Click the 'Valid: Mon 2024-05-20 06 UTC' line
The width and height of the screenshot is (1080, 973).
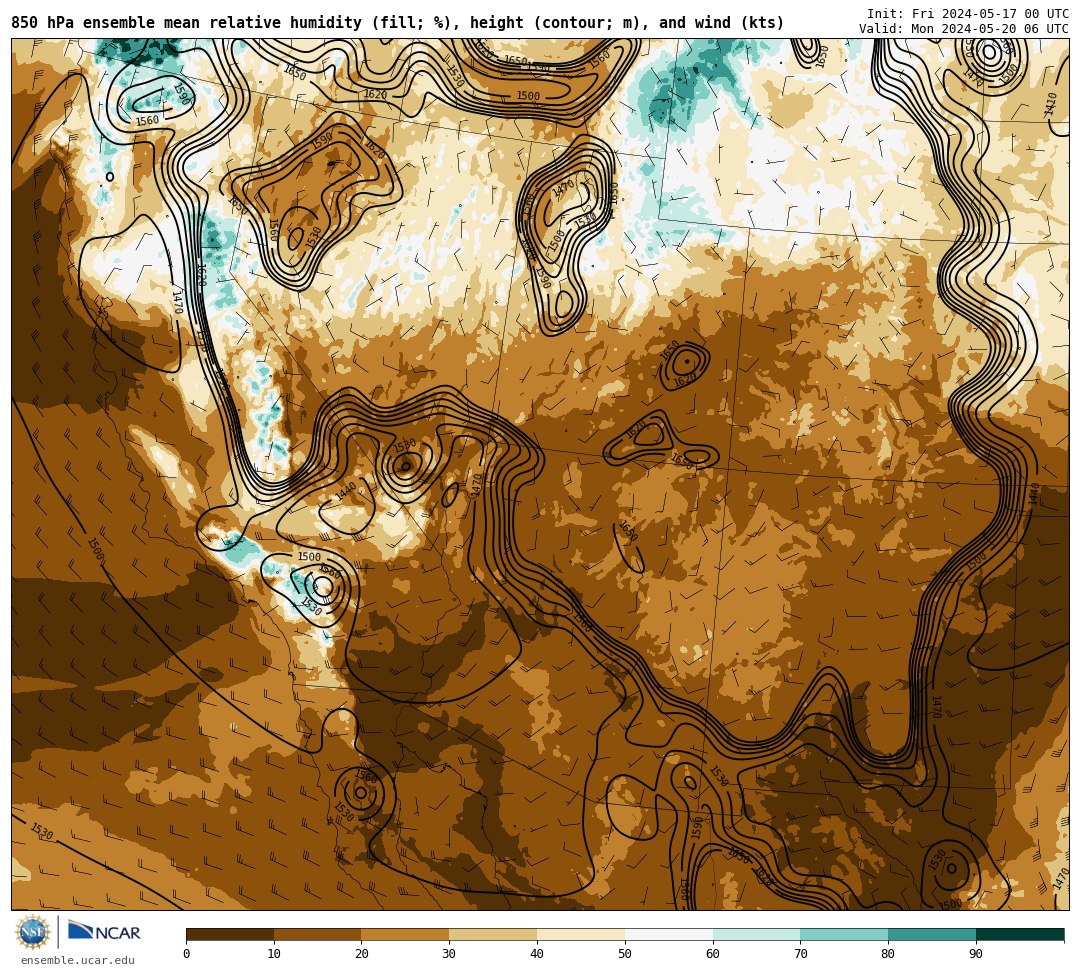[x=964, y=29]
